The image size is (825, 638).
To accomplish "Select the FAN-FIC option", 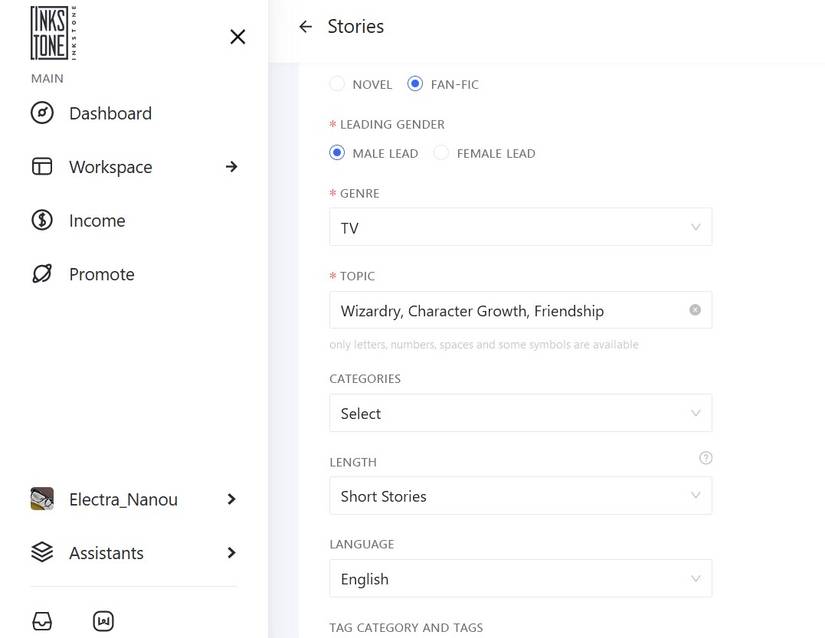I will tap(415, 84).
